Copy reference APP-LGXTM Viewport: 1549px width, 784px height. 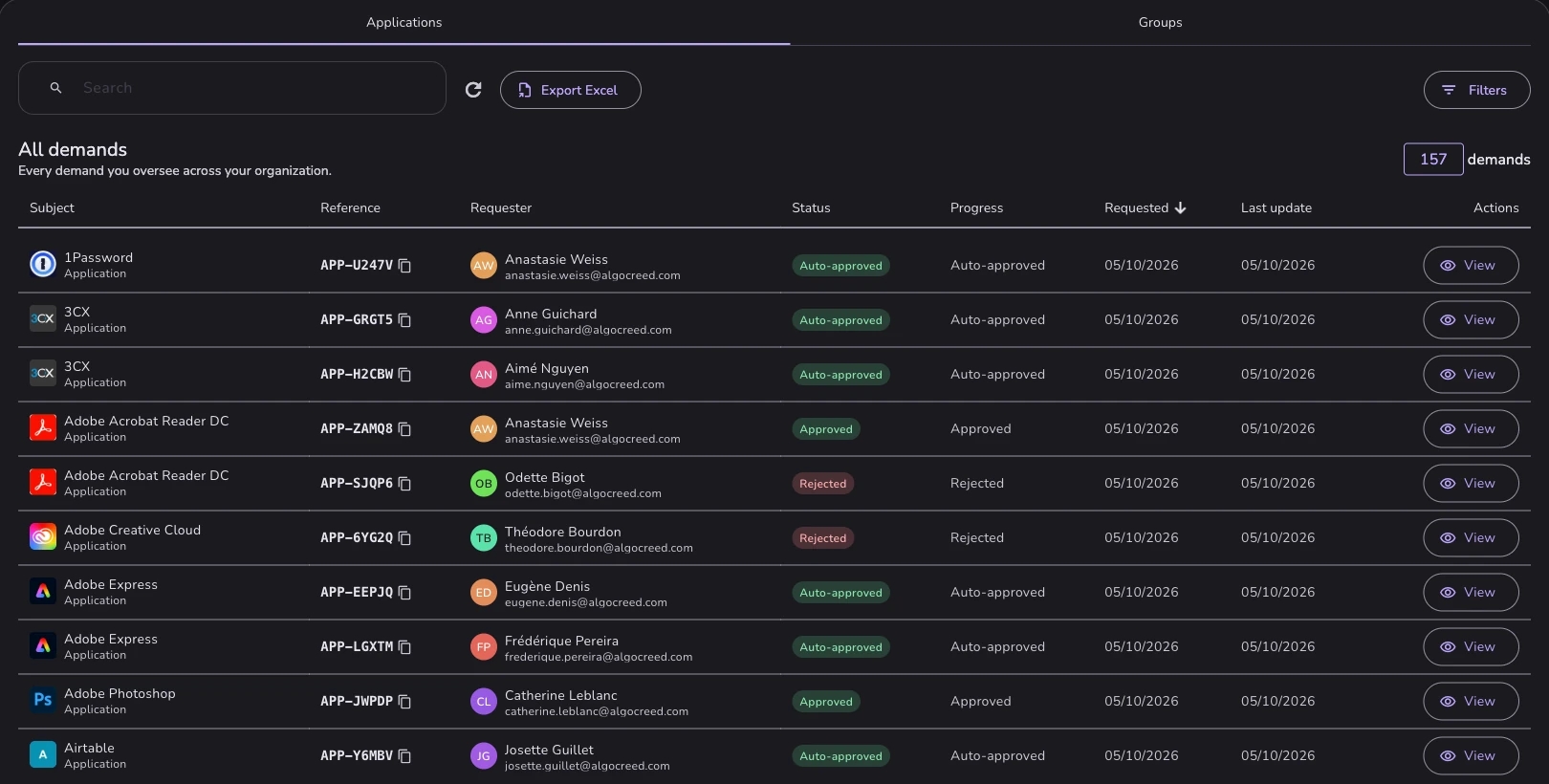pyautogui.click(x=404, y=647)
